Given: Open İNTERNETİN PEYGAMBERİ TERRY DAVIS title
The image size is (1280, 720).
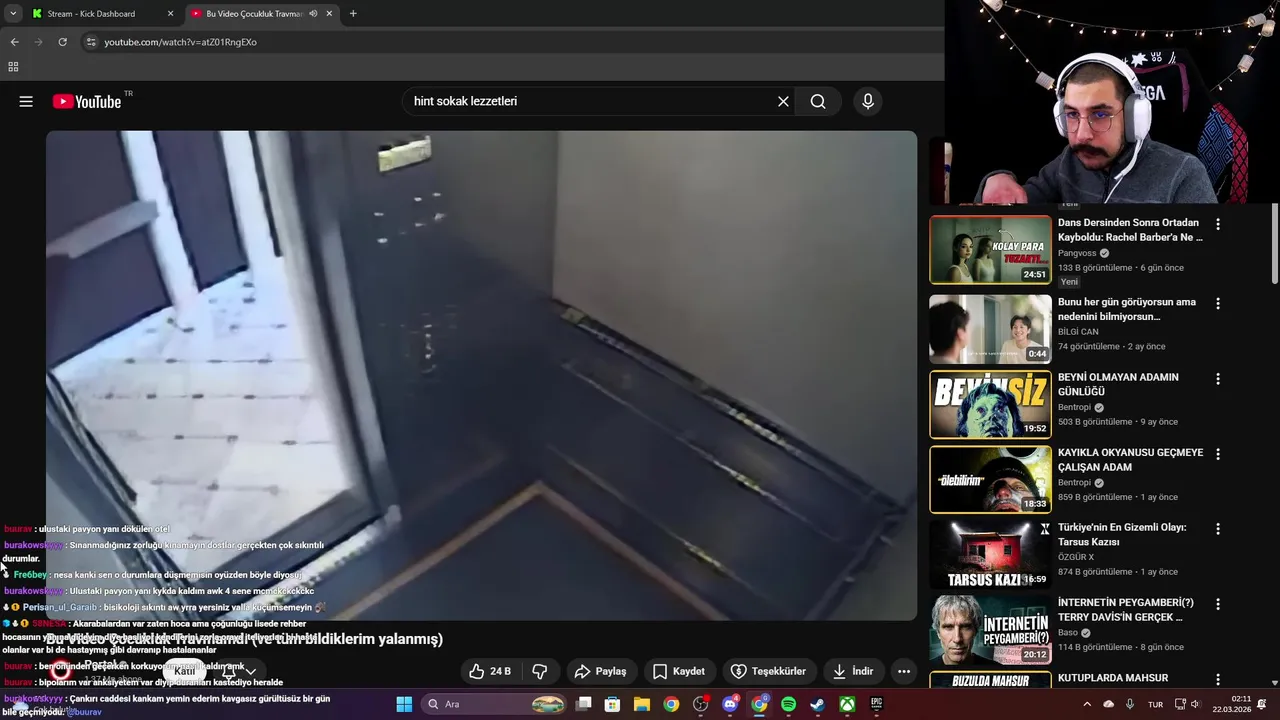Looking at the screenshot, I should [1126, 610].
